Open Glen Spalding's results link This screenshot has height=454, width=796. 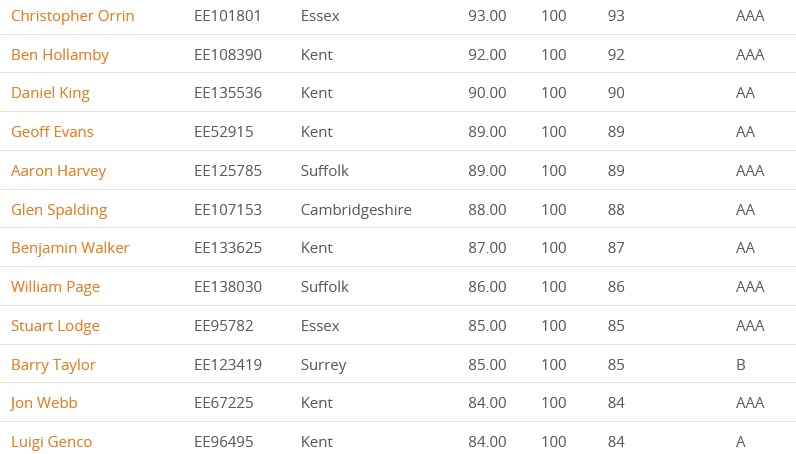pyautogui.click(x=59, y=210)
